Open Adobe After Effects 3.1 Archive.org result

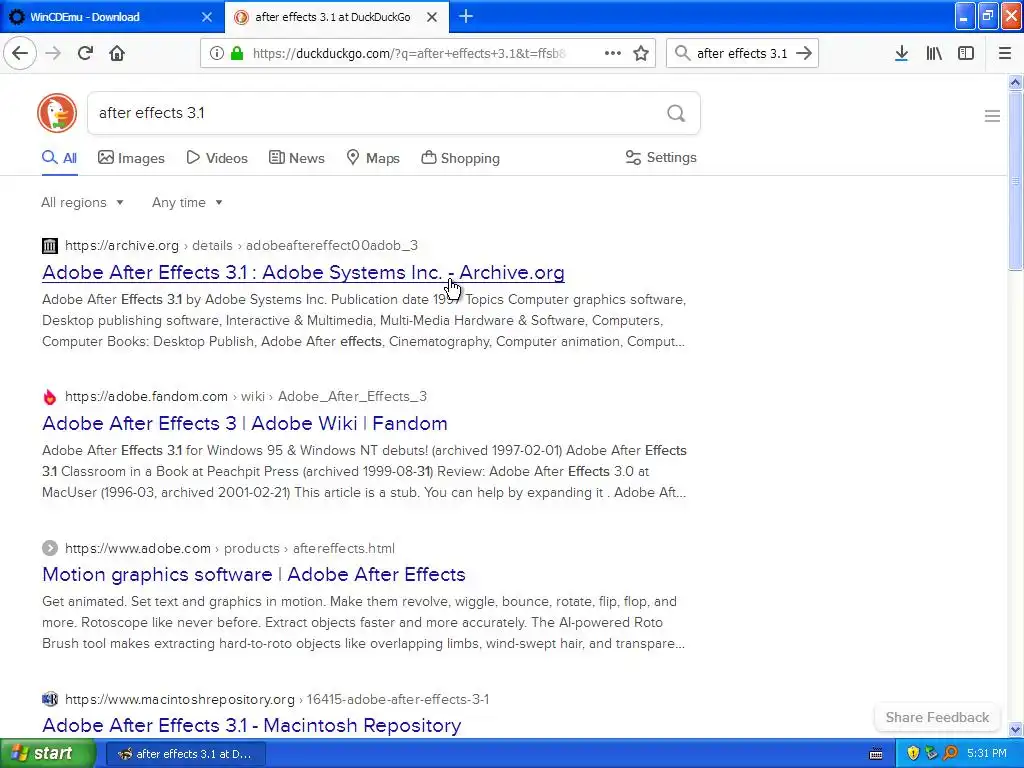303,272
